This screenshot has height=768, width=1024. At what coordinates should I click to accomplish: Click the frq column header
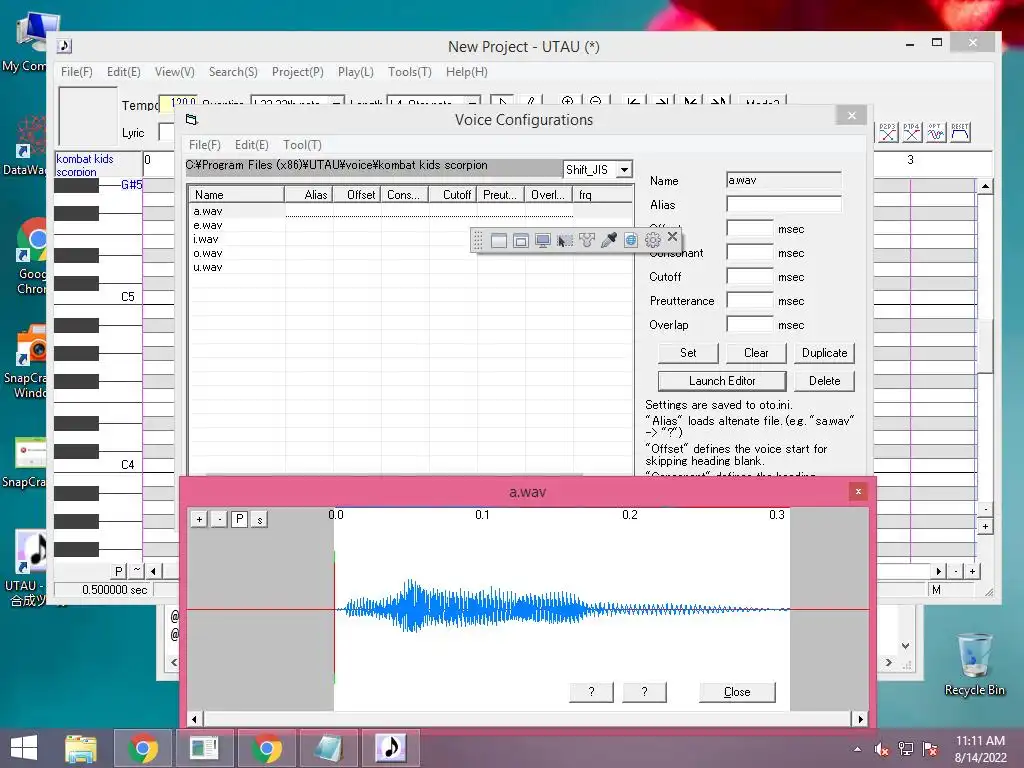click(x=603, y=195)
